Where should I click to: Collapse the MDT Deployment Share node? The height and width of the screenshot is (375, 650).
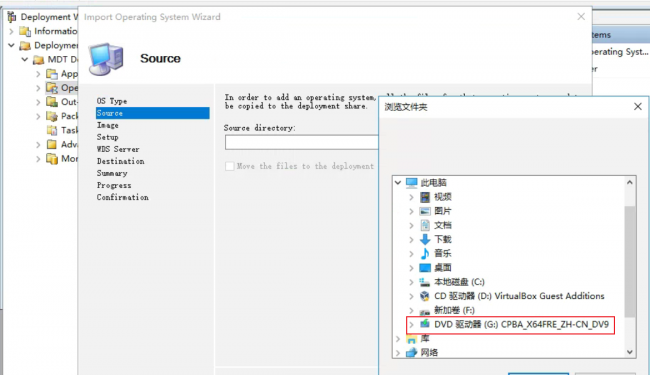click(25, 60)
